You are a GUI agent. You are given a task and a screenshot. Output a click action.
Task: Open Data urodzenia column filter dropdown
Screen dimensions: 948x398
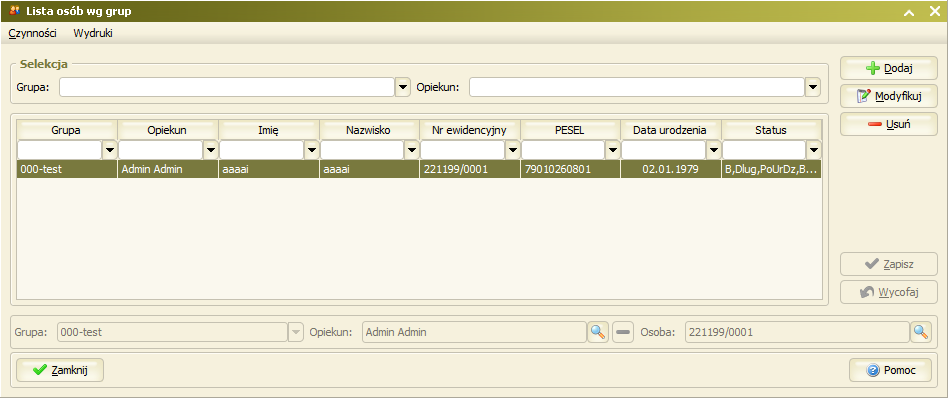tap(714, 149)
